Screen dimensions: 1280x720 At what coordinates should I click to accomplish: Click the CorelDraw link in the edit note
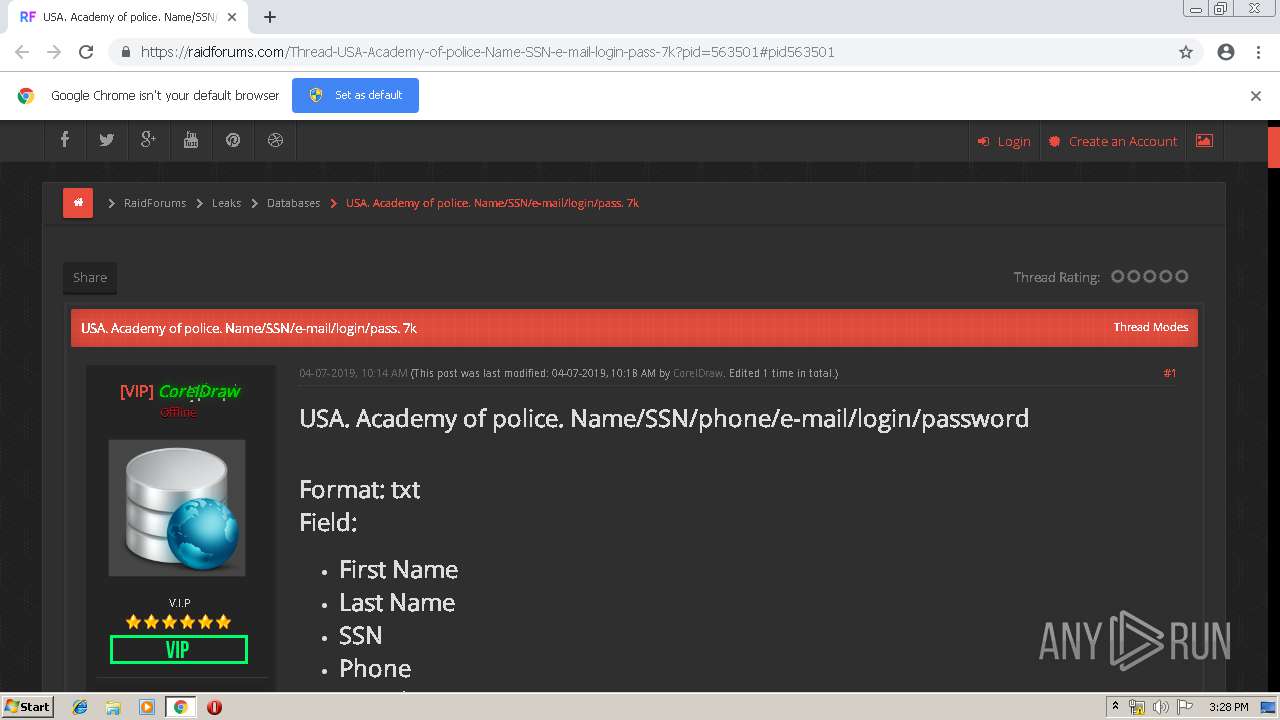coord(698,373)
